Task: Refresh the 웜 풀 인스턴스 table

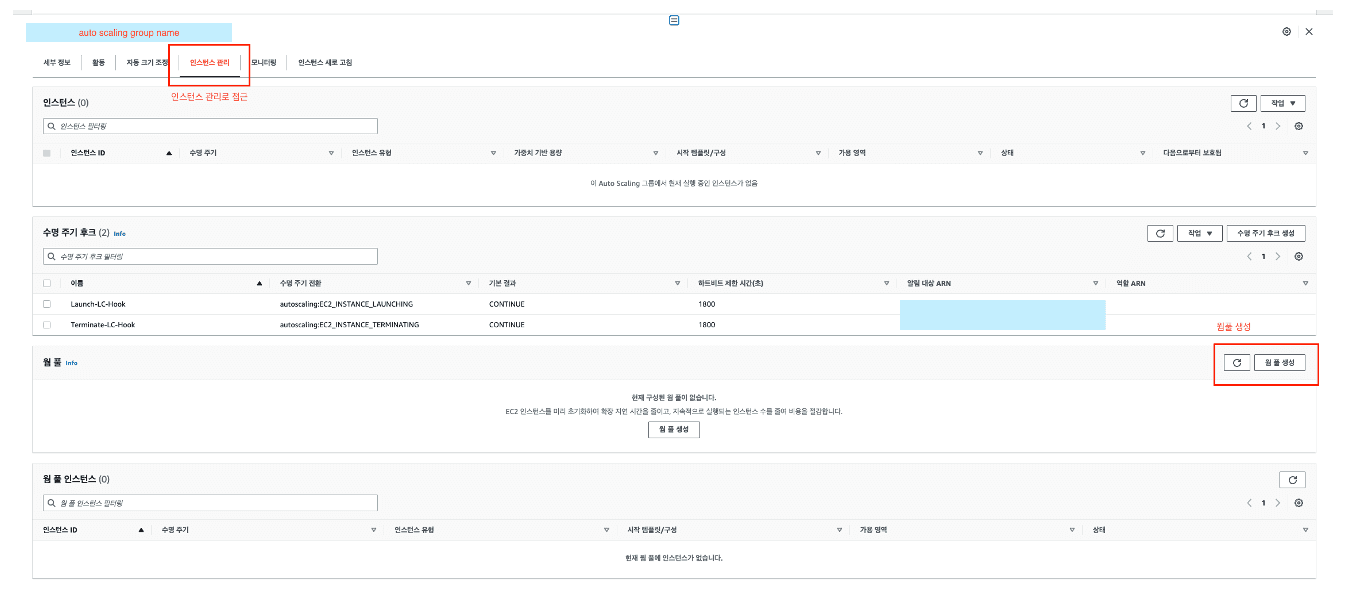Action: point(1292,480)
